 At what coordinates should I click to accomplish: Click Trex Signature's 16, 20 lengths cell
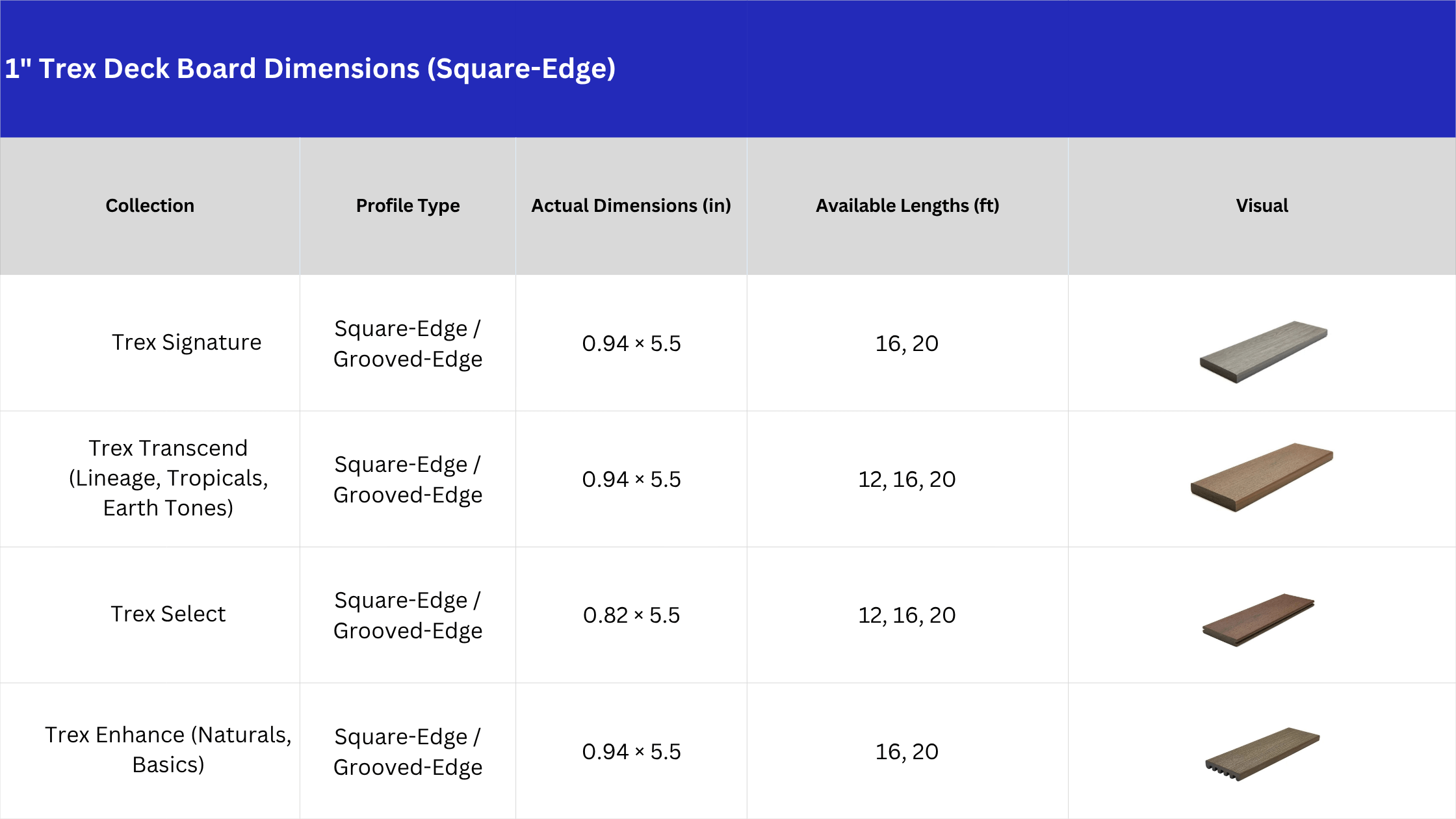coord(907,343)
